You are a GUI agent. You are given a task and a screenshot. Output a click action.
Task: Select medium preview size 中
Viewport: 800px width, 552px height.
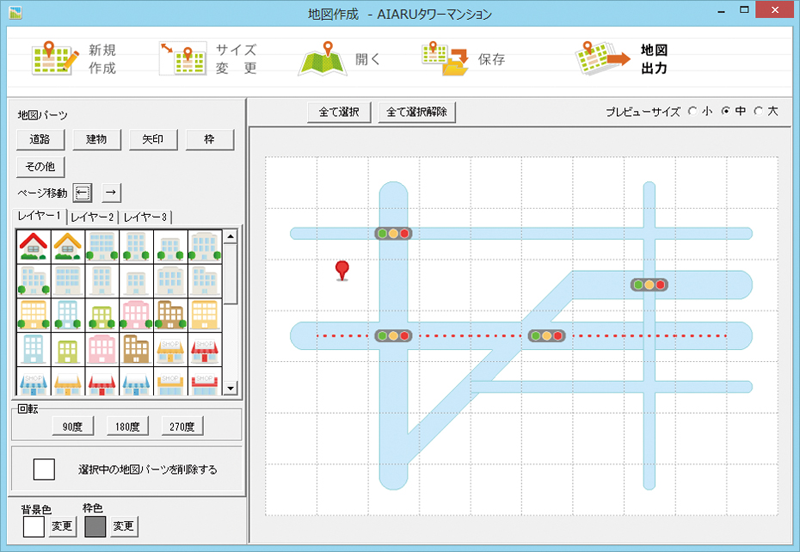(x=726, y=112)
